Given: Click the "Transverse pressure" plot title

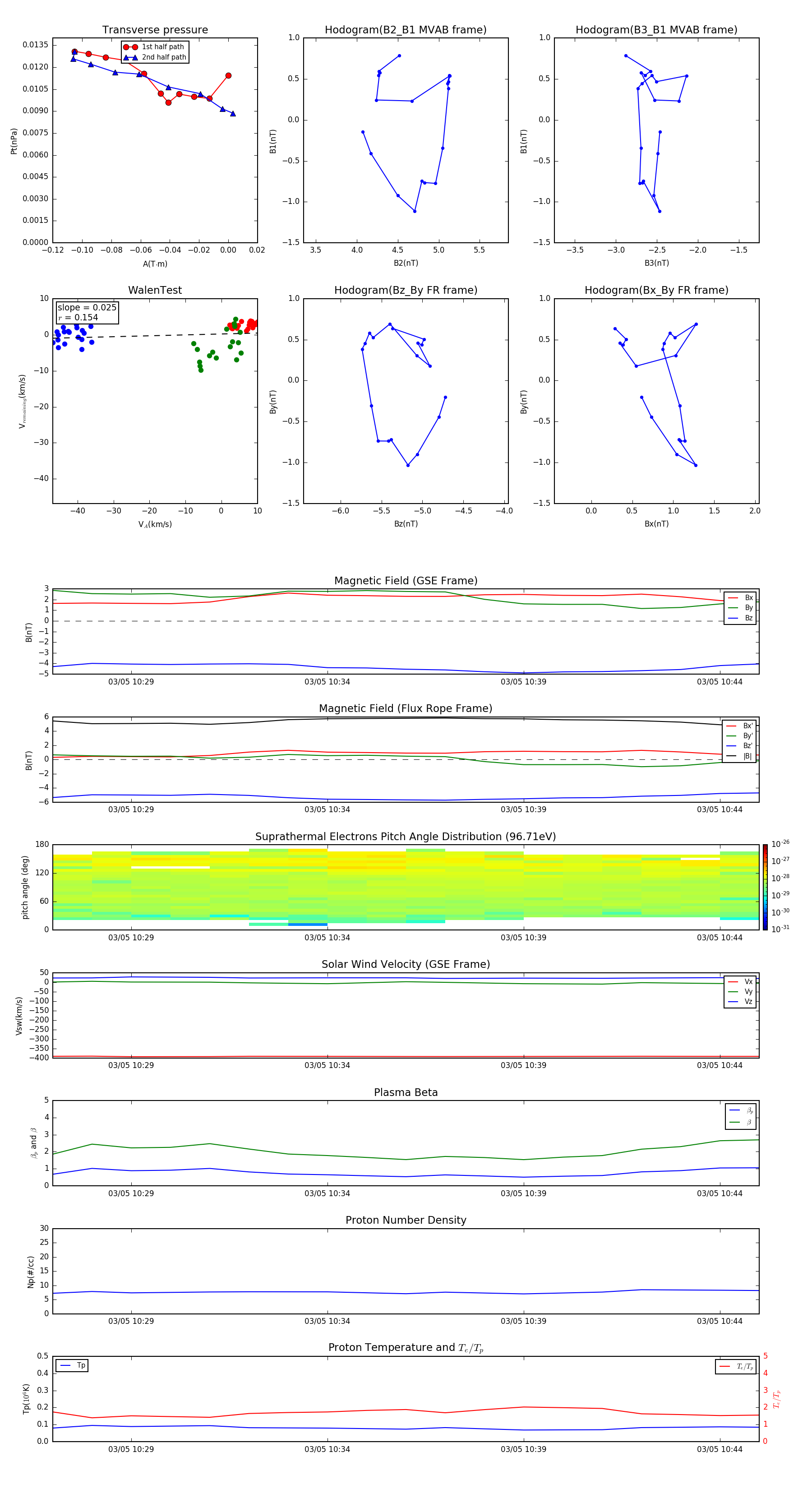Looking at the screenshot, I should click(155, 30).
